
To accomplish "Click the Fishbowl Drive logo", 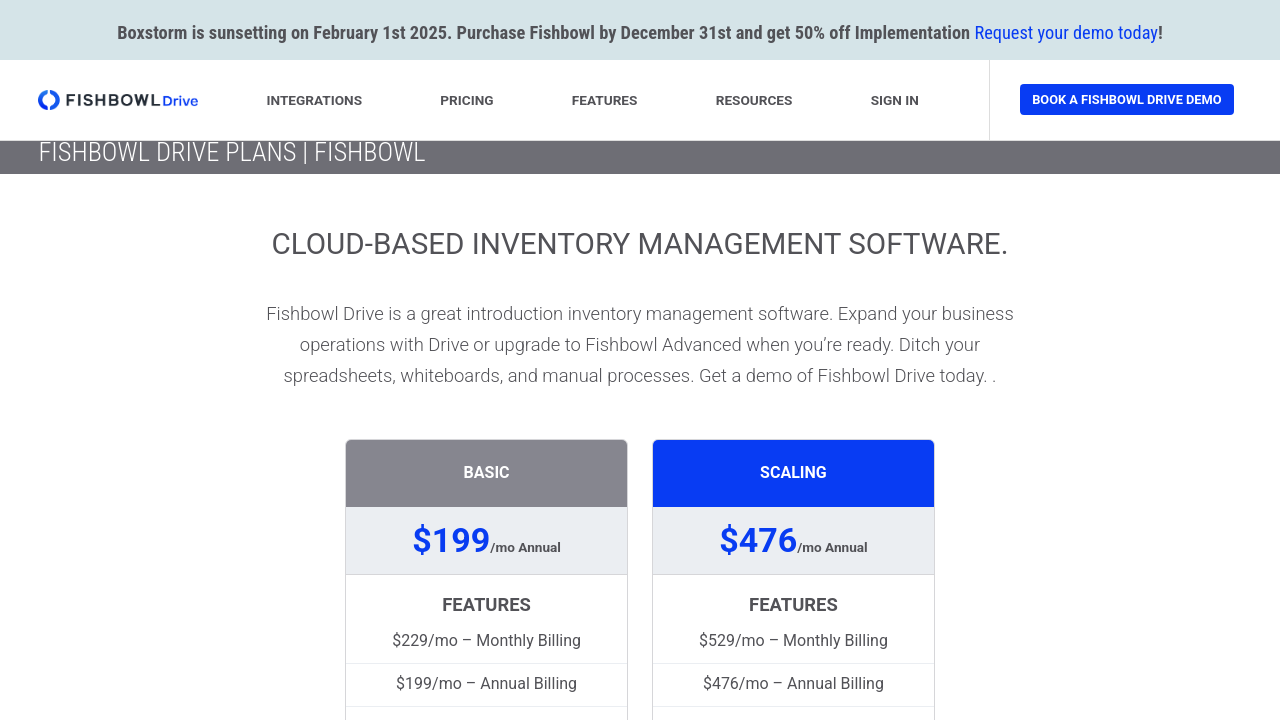I will pos(118,100).
